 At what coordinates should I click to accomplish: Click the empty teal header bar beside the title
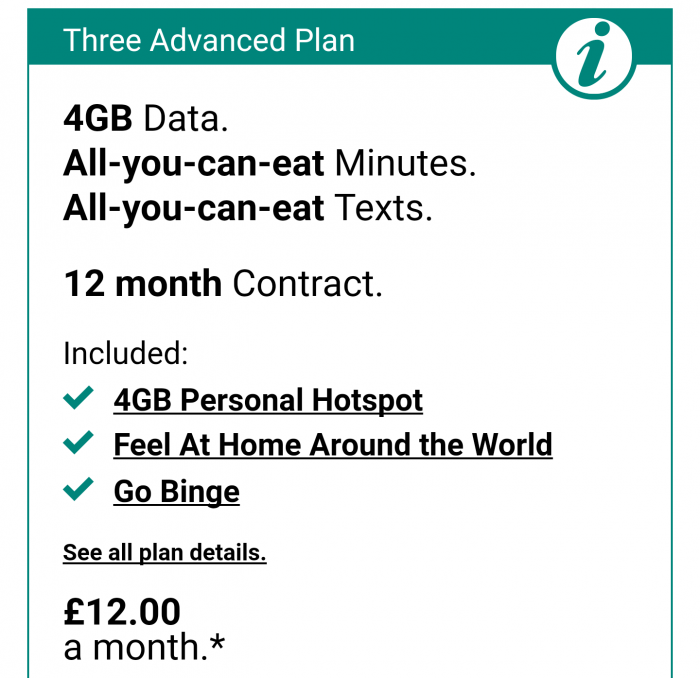tap(451, 38)
